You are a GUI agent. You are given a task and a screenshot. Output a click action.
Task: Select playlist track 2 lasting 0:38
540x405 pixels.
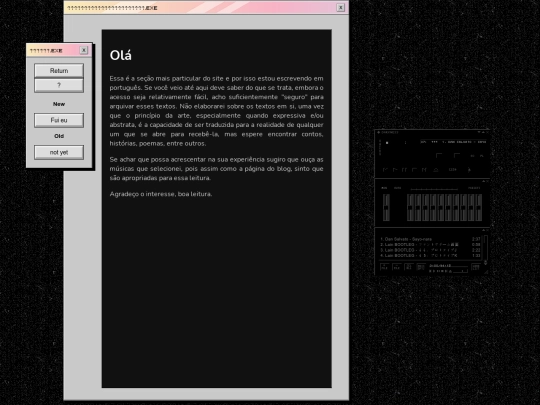pos(430,245)
